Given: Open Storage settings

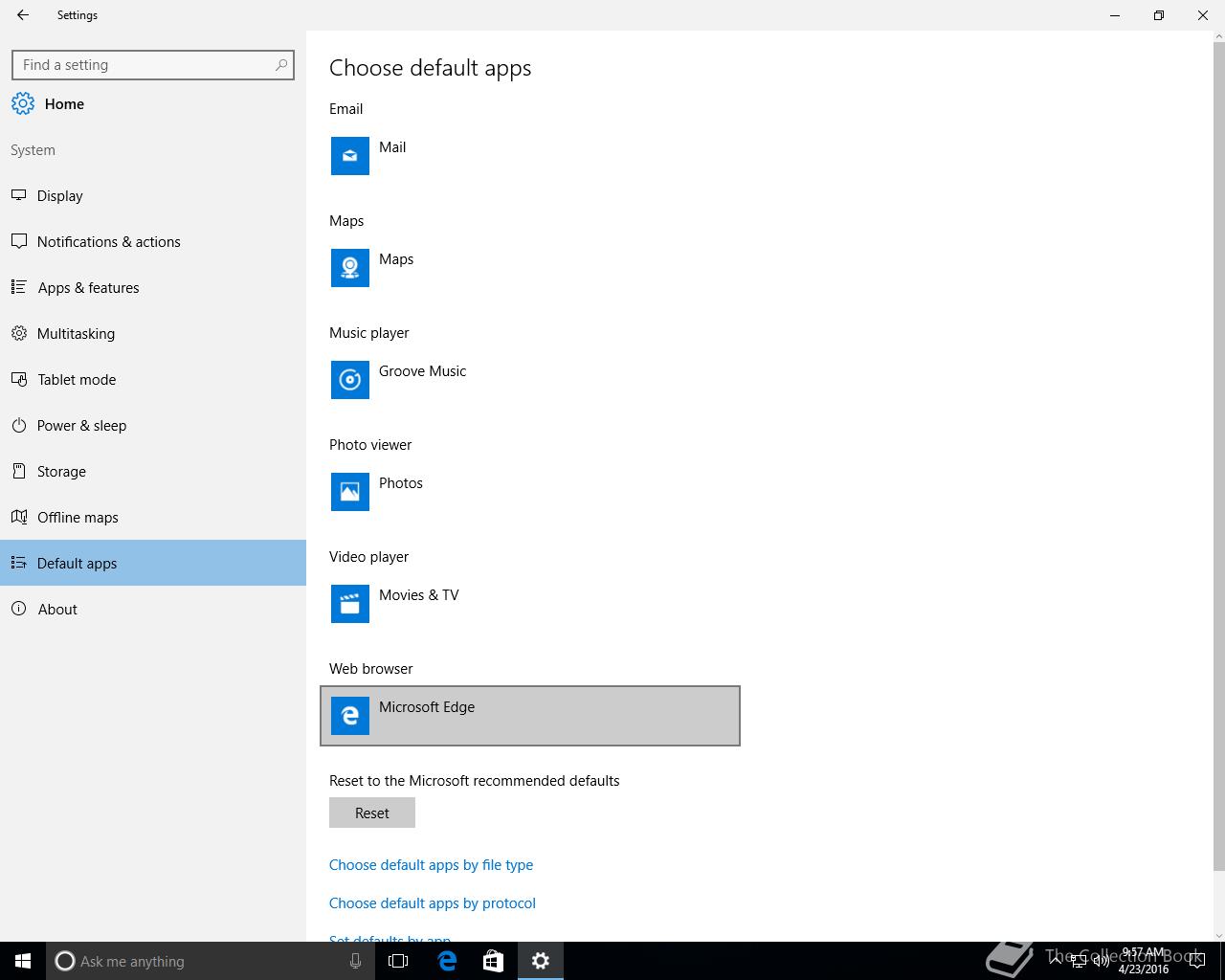Looking at the screenshot, I should pyautogui.click(x=153, y=471).
